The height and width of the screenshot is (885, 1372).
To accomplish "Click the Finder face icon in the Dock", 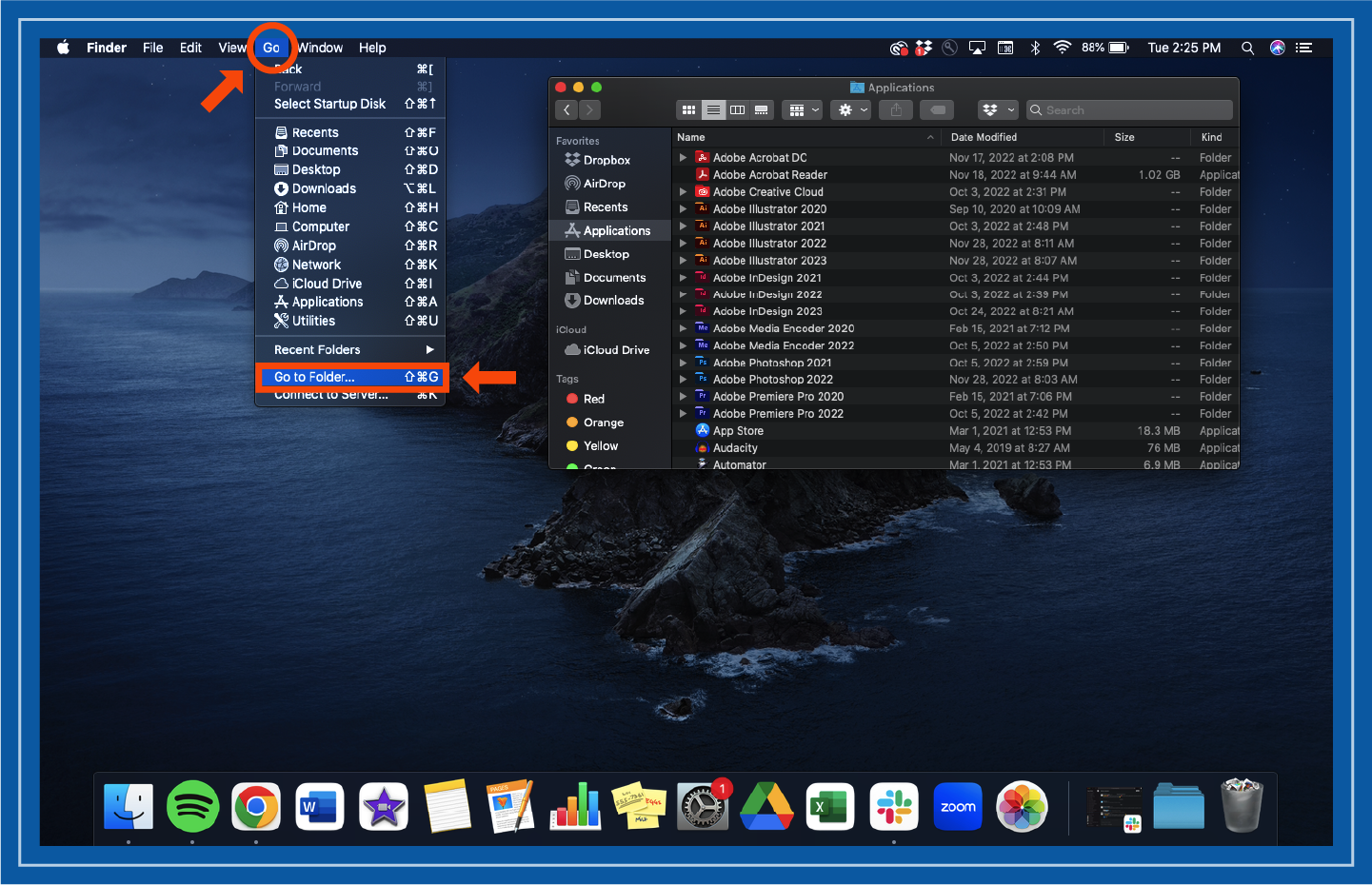I will (129, 807).
